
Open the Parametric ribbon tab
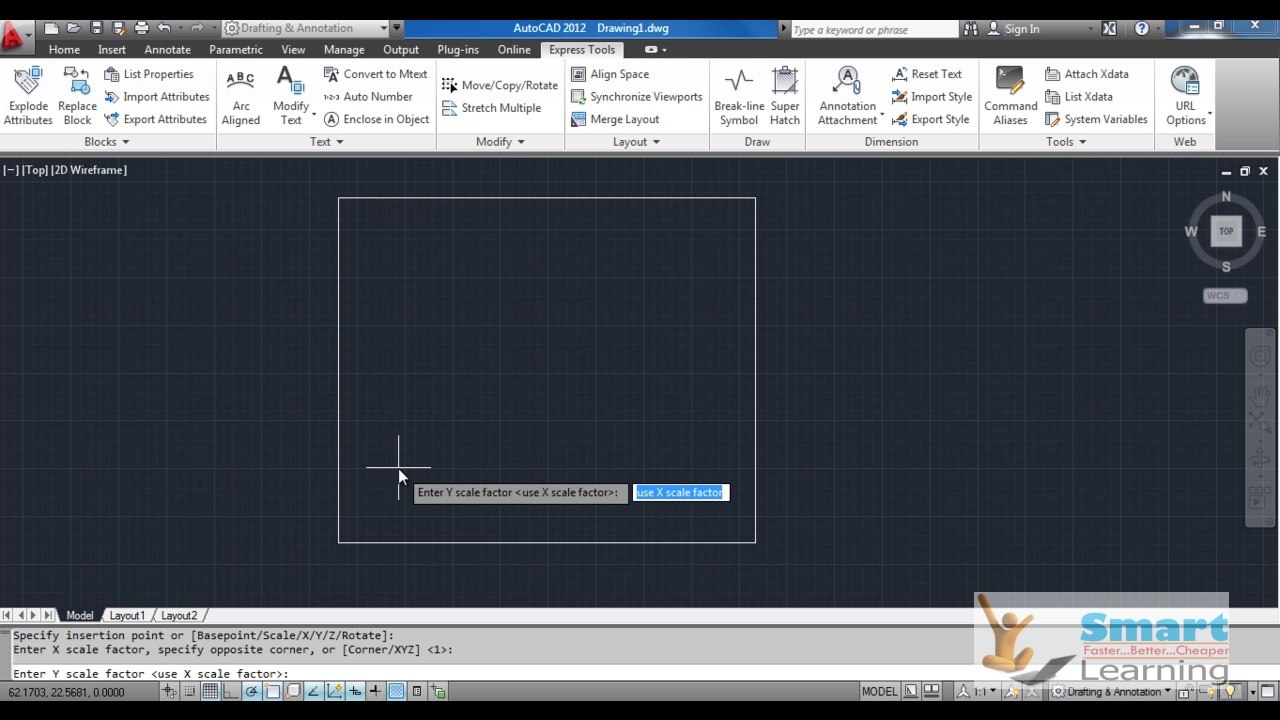tap(236, 49)
